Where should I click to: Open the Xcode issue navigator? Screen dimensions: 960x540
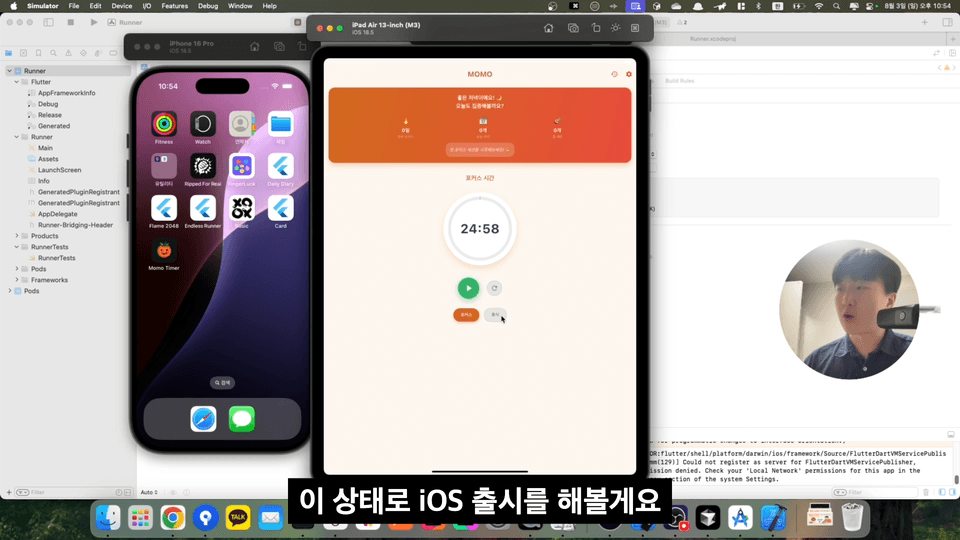(x=68, y=53)
